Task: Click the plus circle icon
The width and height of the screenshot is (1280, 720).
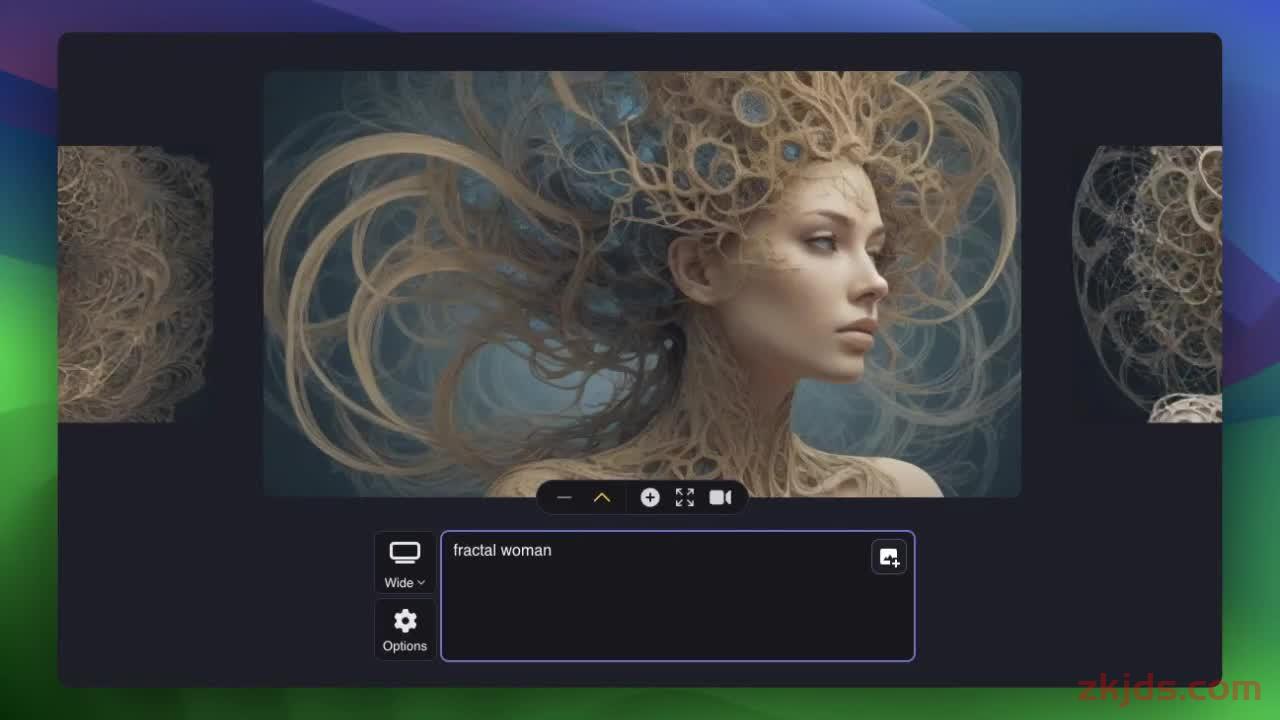Action: tap(650, 497)
